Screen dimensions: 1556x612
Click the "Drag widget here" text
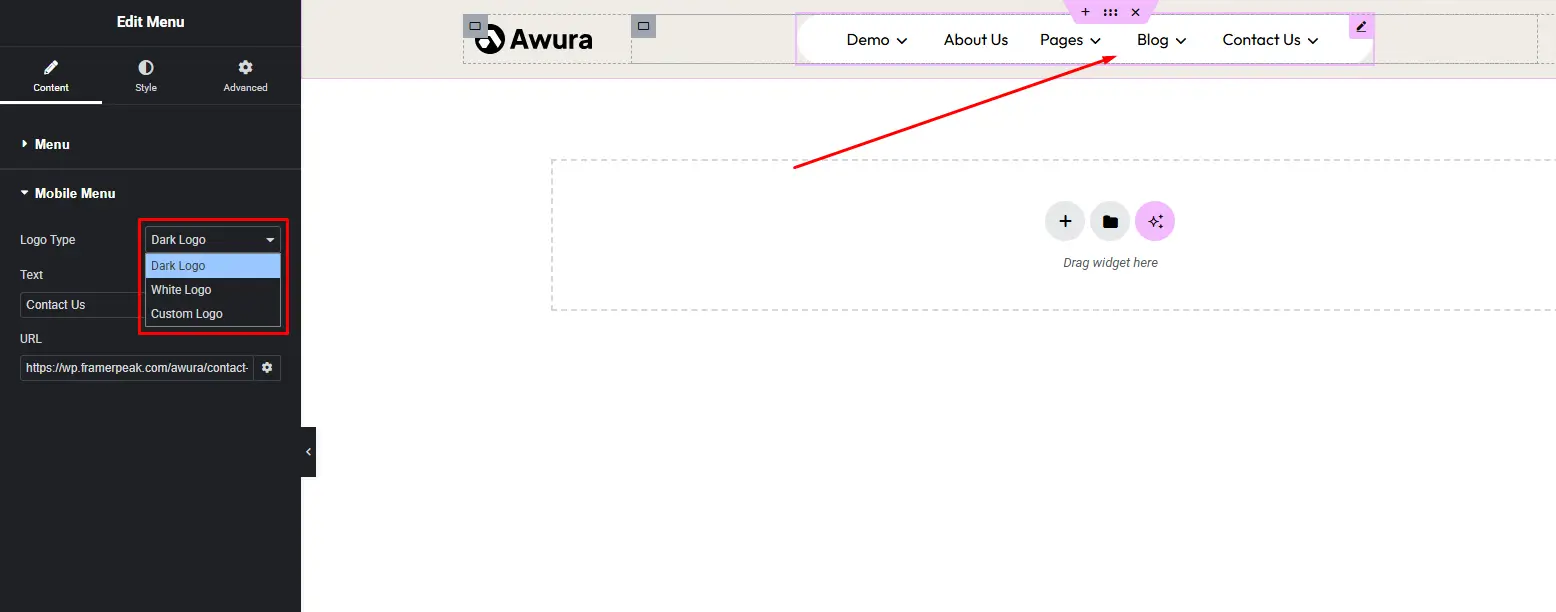pyautogui.click(x=1110, y=263)
